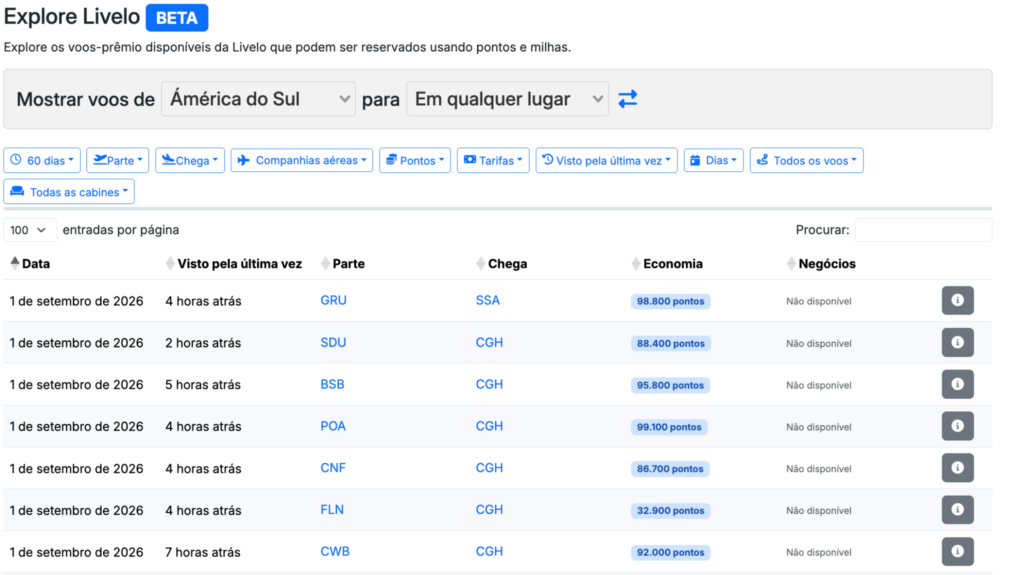Open CGH link in FLN row
Image resolution: width=1024 pixels, height=575 pixels.
[489, 510]
